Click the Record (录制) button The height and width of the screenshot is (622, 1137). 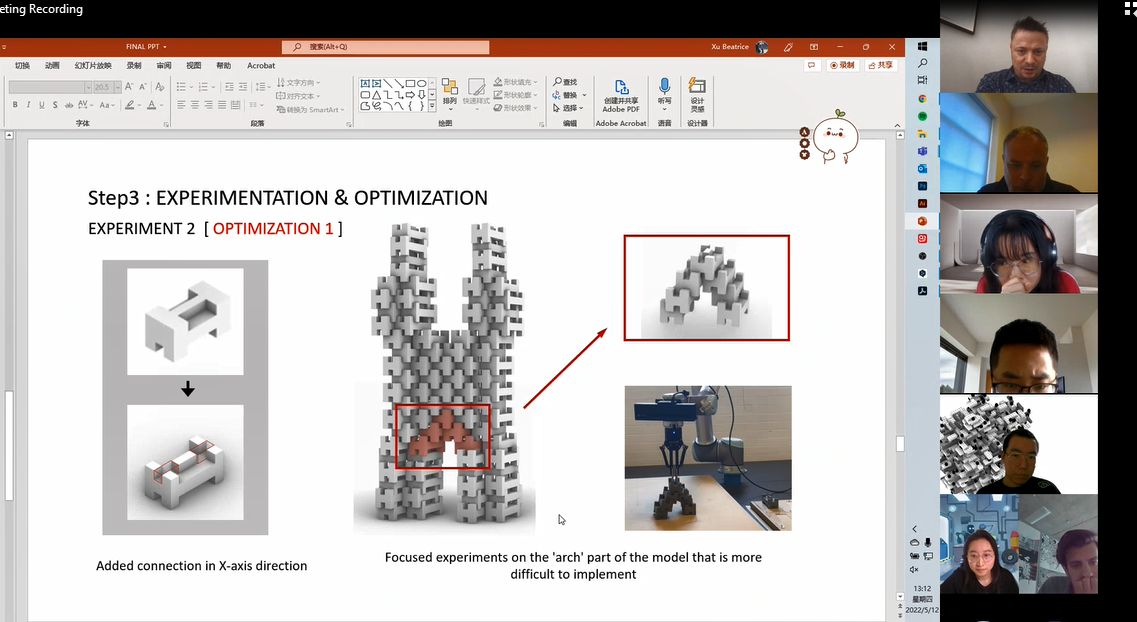click(x=842, y=64)
